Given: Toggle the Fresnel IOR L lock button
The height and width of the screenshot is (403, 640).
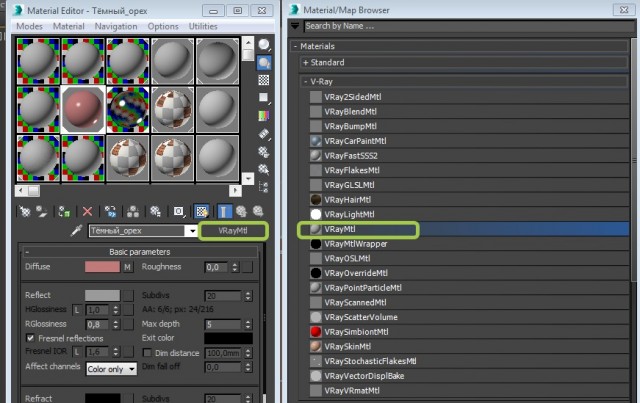Looking at the screenshot, I should [77, 352].
